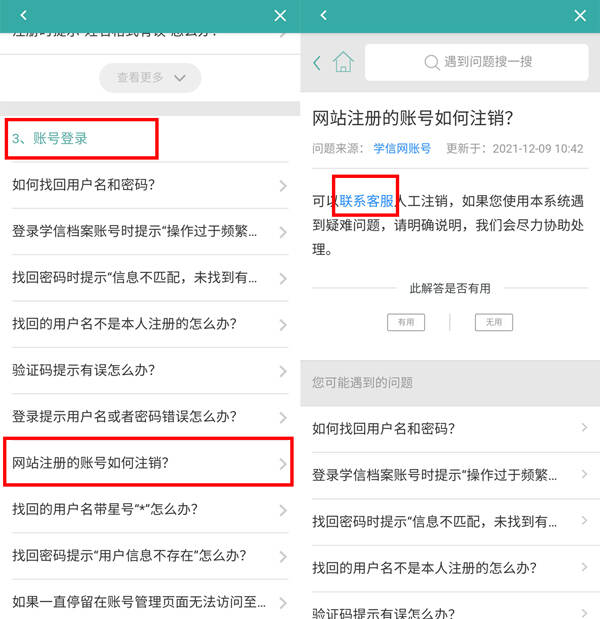Close the left panel with X icon
This screenshot has height=619, width=600.
[280, 16]
